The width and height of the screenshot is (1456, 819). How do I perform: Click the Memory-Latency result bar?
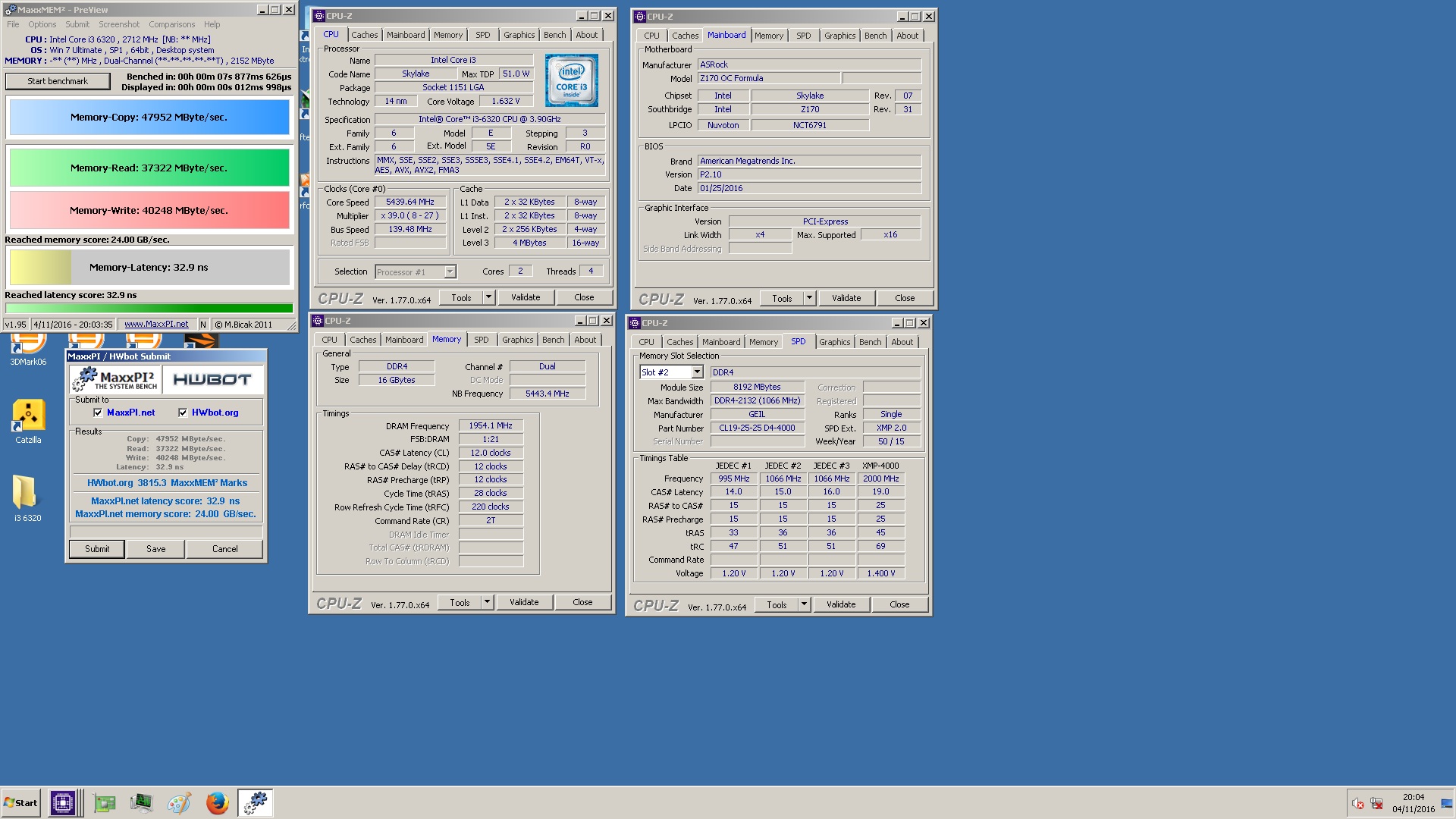click(x=149, y=268)
